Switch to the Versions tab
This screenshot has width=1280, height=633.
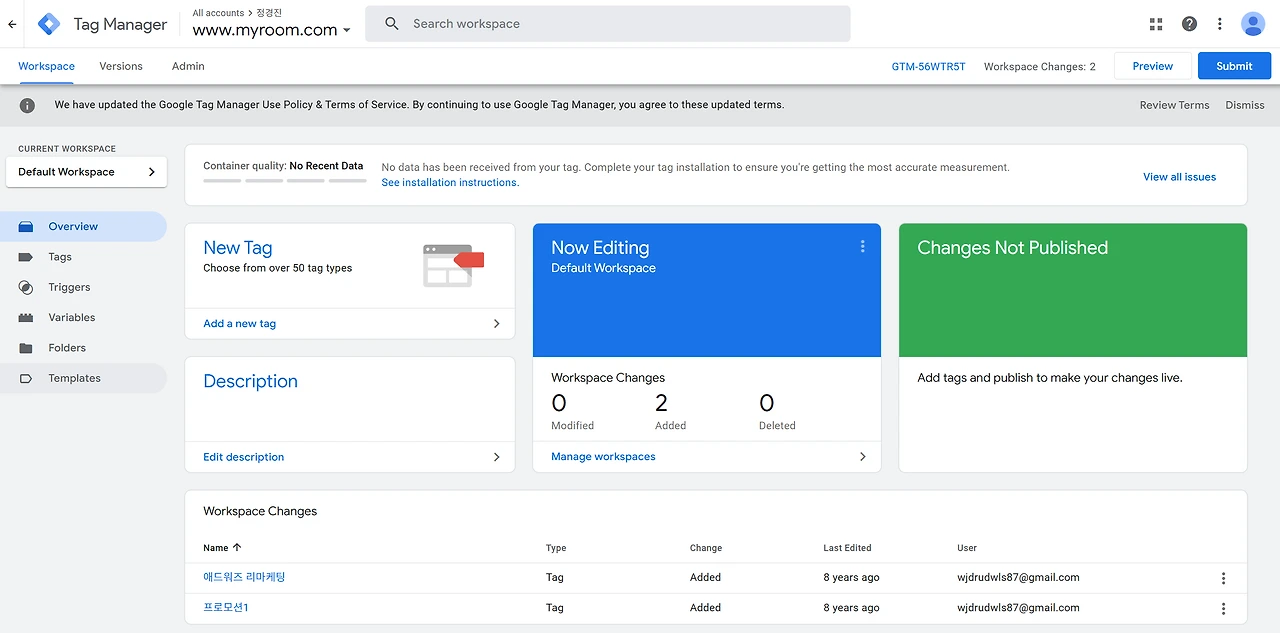[121, 66]
